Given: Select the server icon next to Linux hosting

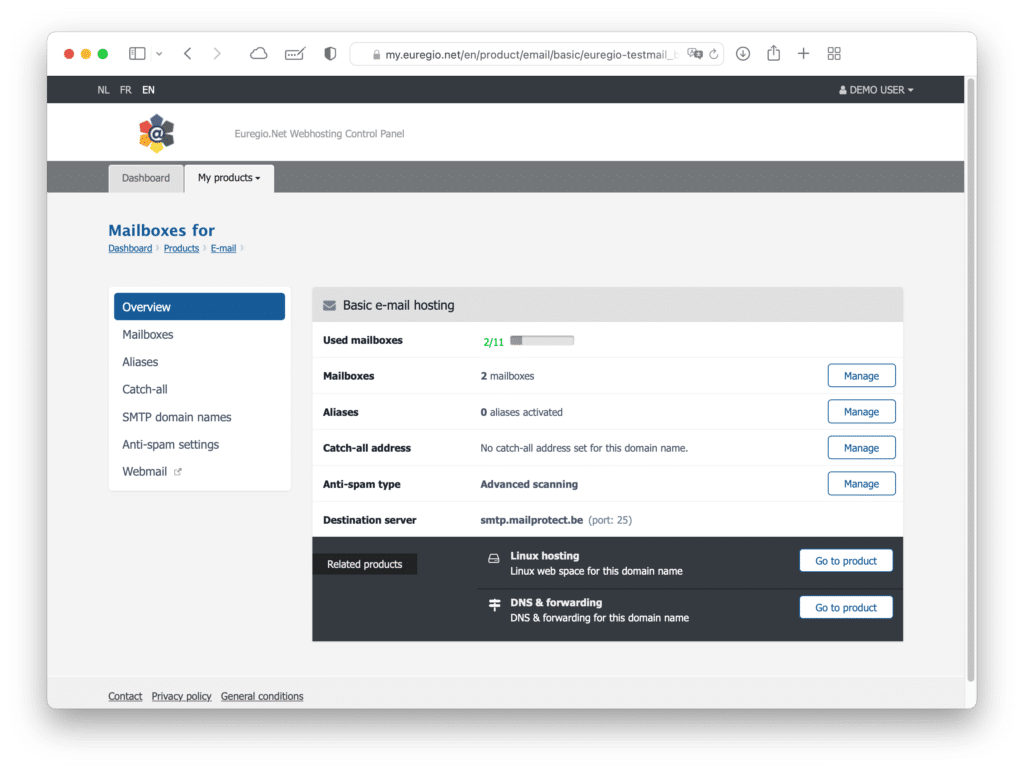Looking at the screenshot, I should [x=494, y=558].
